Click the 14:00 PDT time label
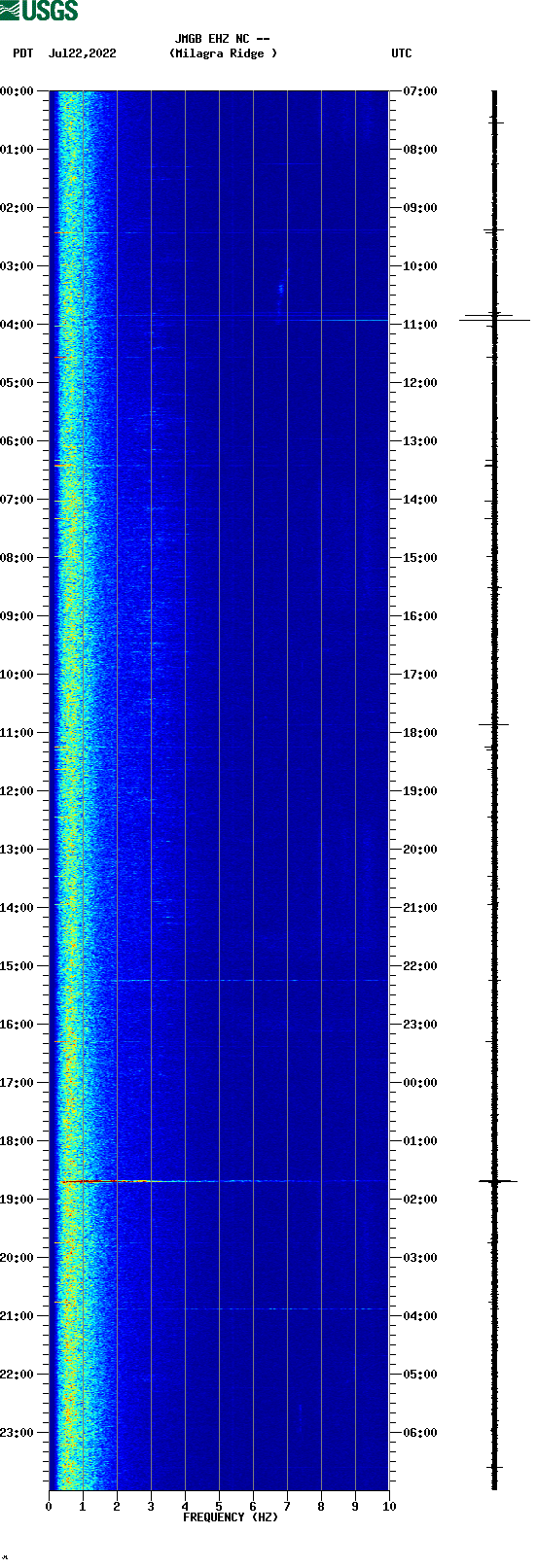537x1568 pixels. coord(18,908)
